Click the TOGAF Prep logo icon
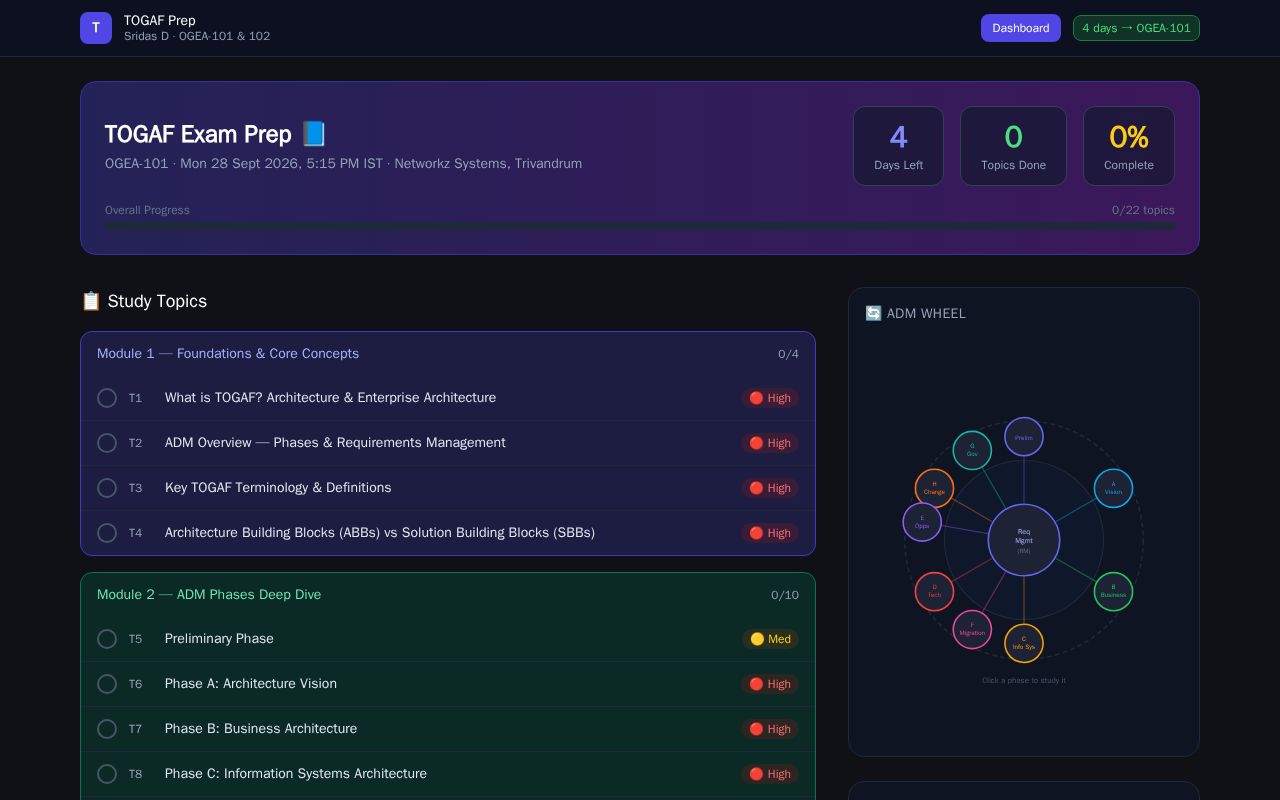 [96, 28]
